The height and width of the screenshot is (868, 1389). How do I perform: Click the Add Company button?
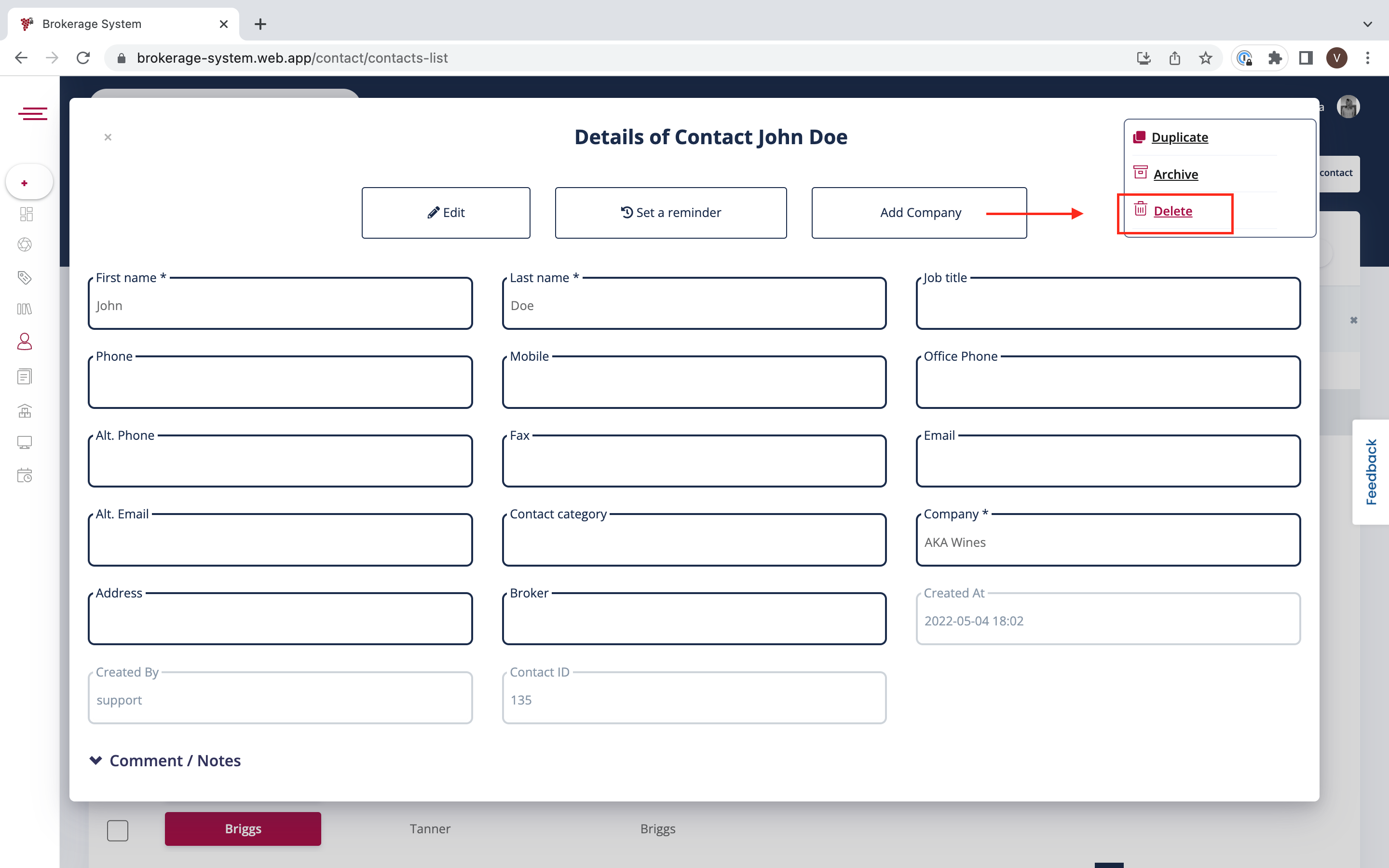(x=919, y=213)
